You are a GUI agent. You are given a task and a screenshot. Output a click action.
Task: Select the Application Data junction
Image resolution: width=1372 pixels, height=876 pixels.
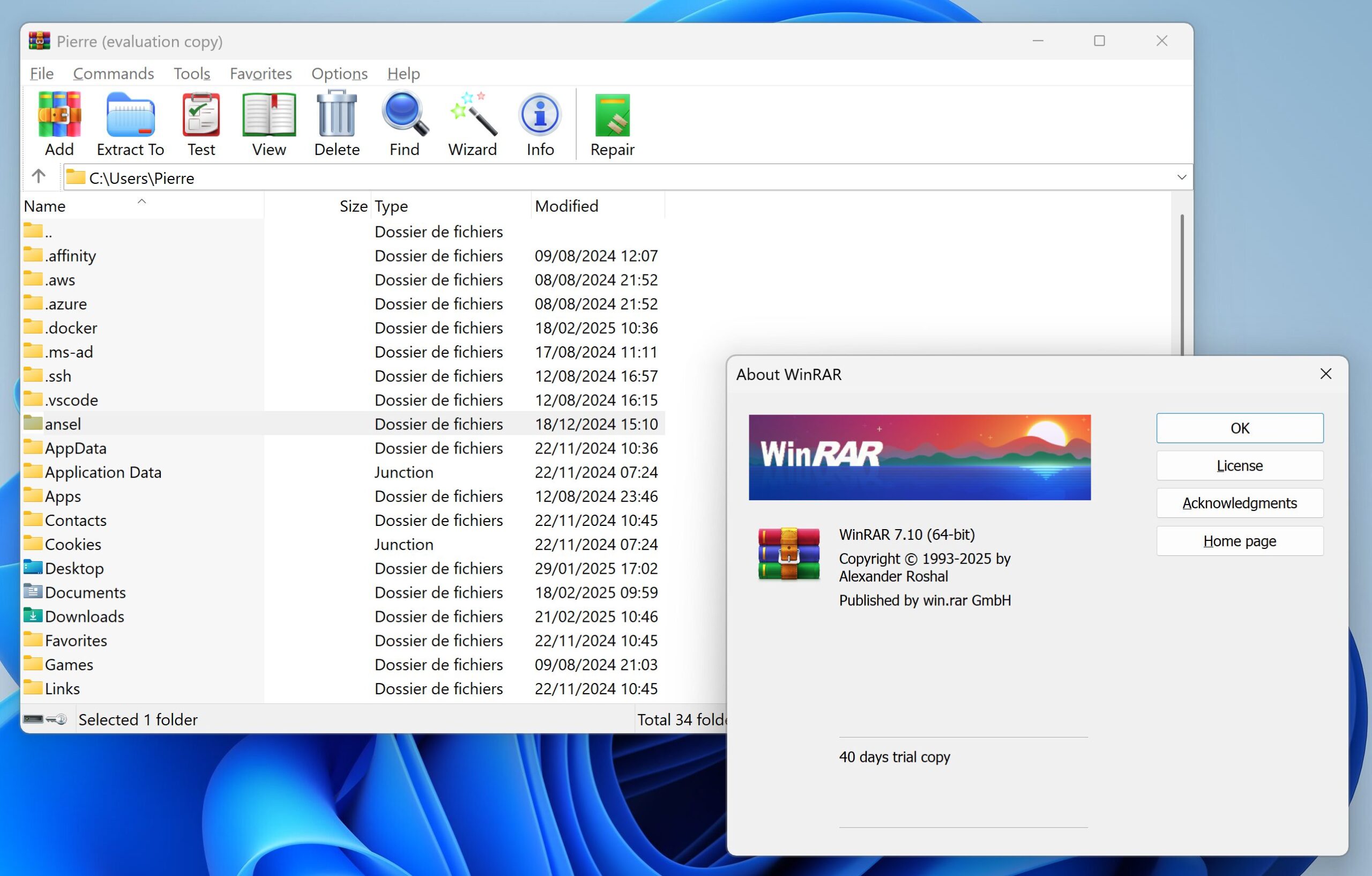[x=343, y=472]
